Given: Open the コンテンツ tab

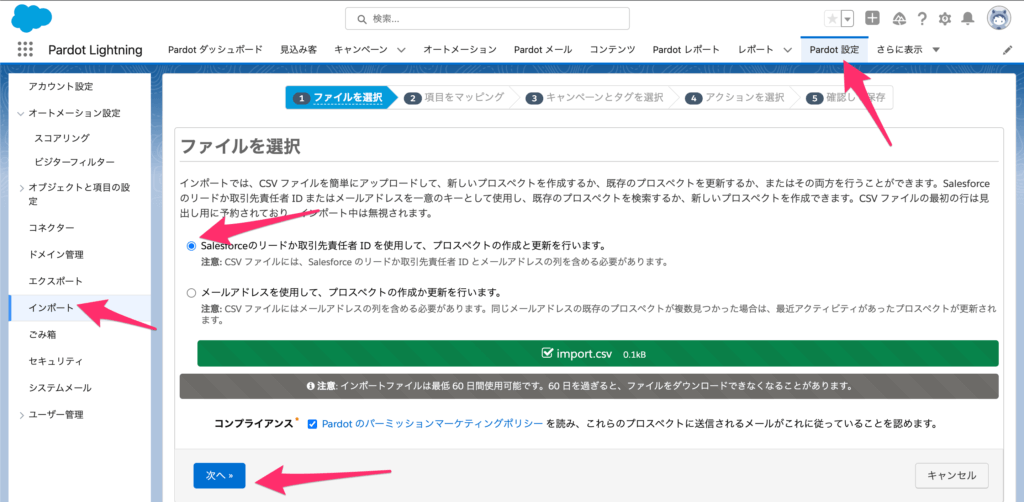Looking at the screenshot, I should 612,50.
